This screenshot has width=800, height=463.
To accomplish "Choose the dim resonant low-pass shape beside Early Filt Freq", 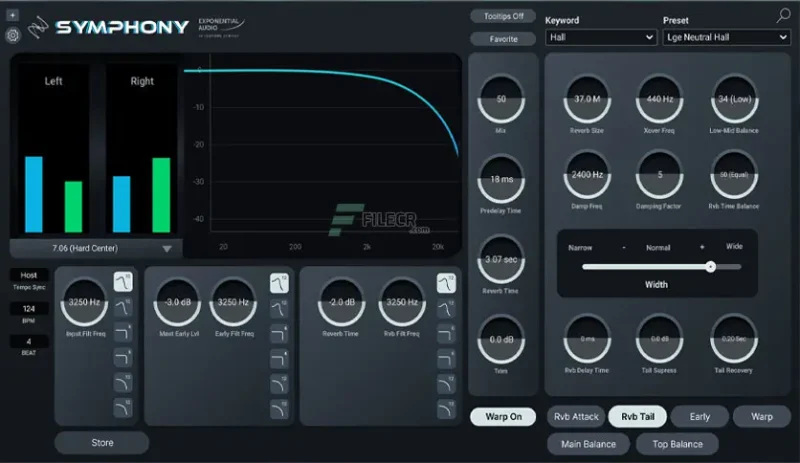I will point(279,309).
